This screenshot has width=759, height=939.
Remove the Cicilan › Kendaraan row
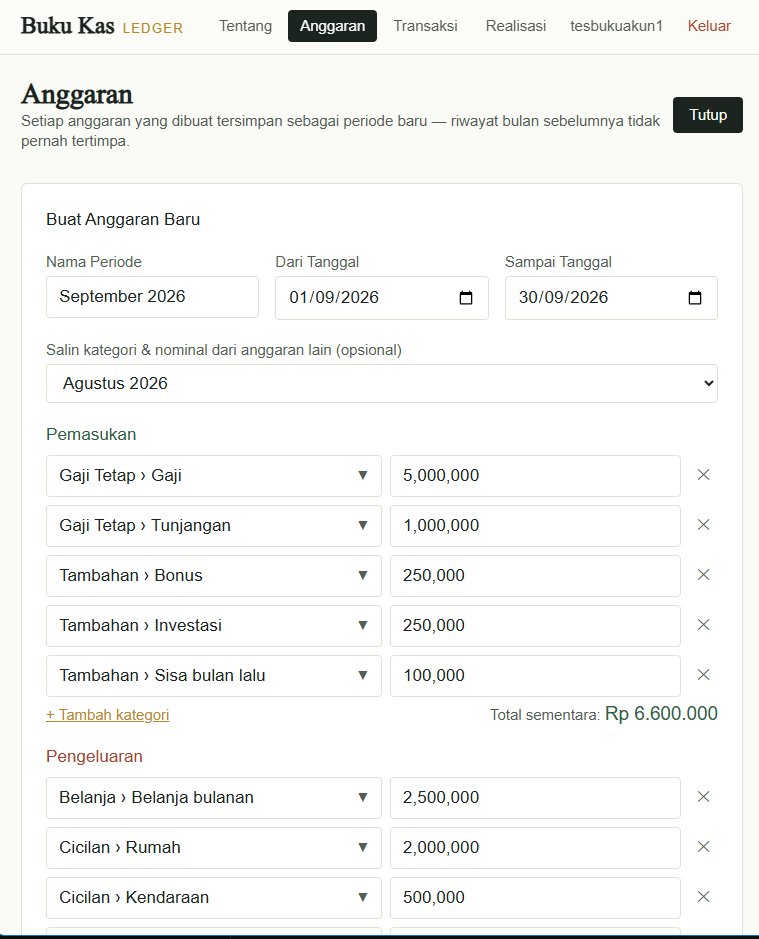click(703, 897)
